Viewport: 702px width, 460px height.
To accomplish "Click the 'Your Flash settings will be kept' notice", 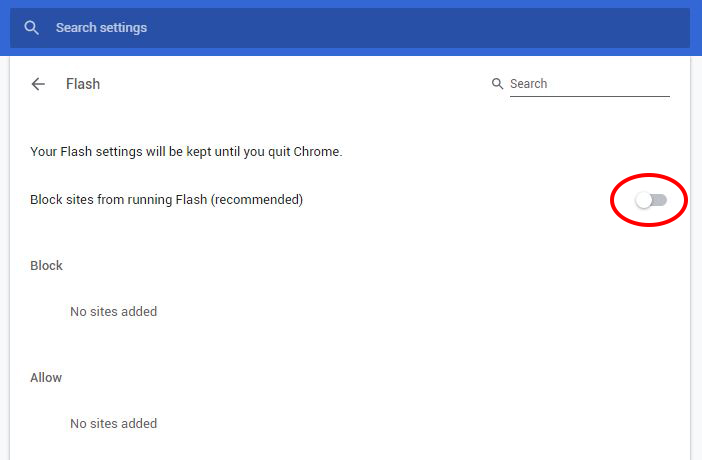I will coord(186,151).
